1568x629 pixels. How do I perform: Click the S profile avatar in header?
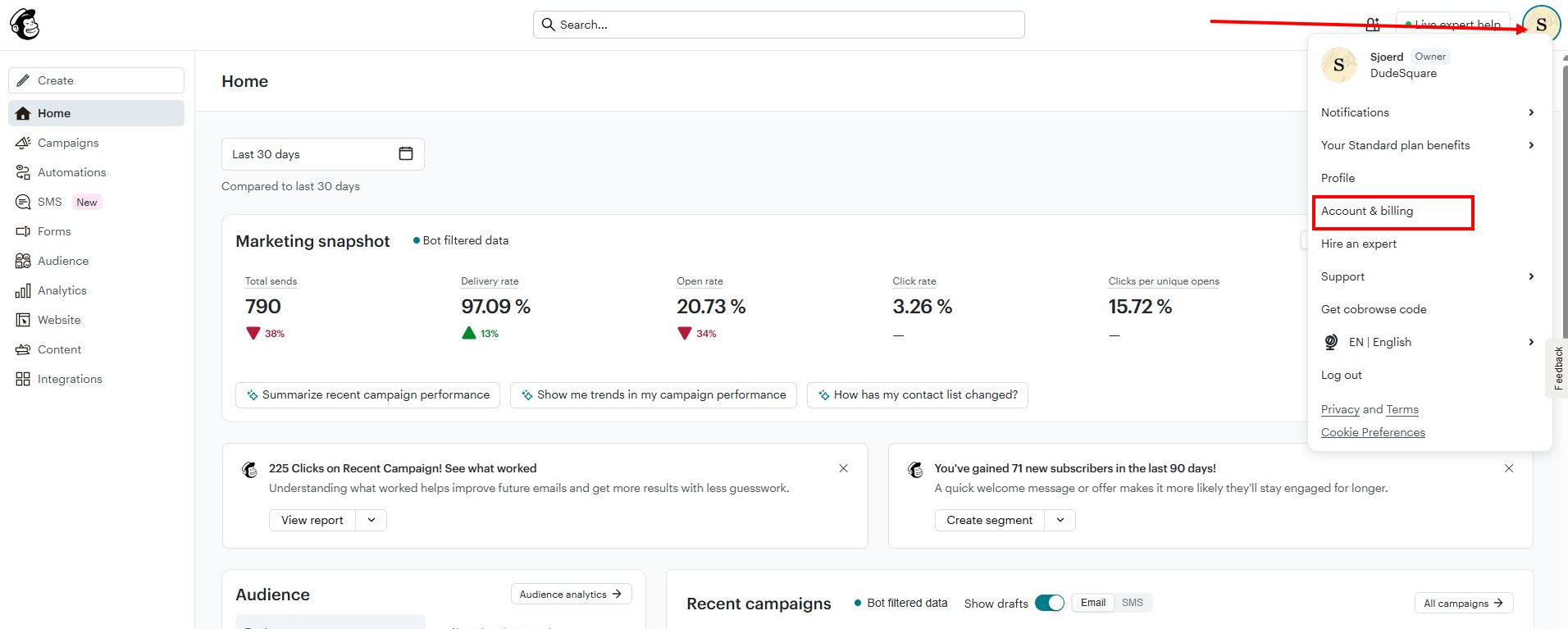[1541, 24]
